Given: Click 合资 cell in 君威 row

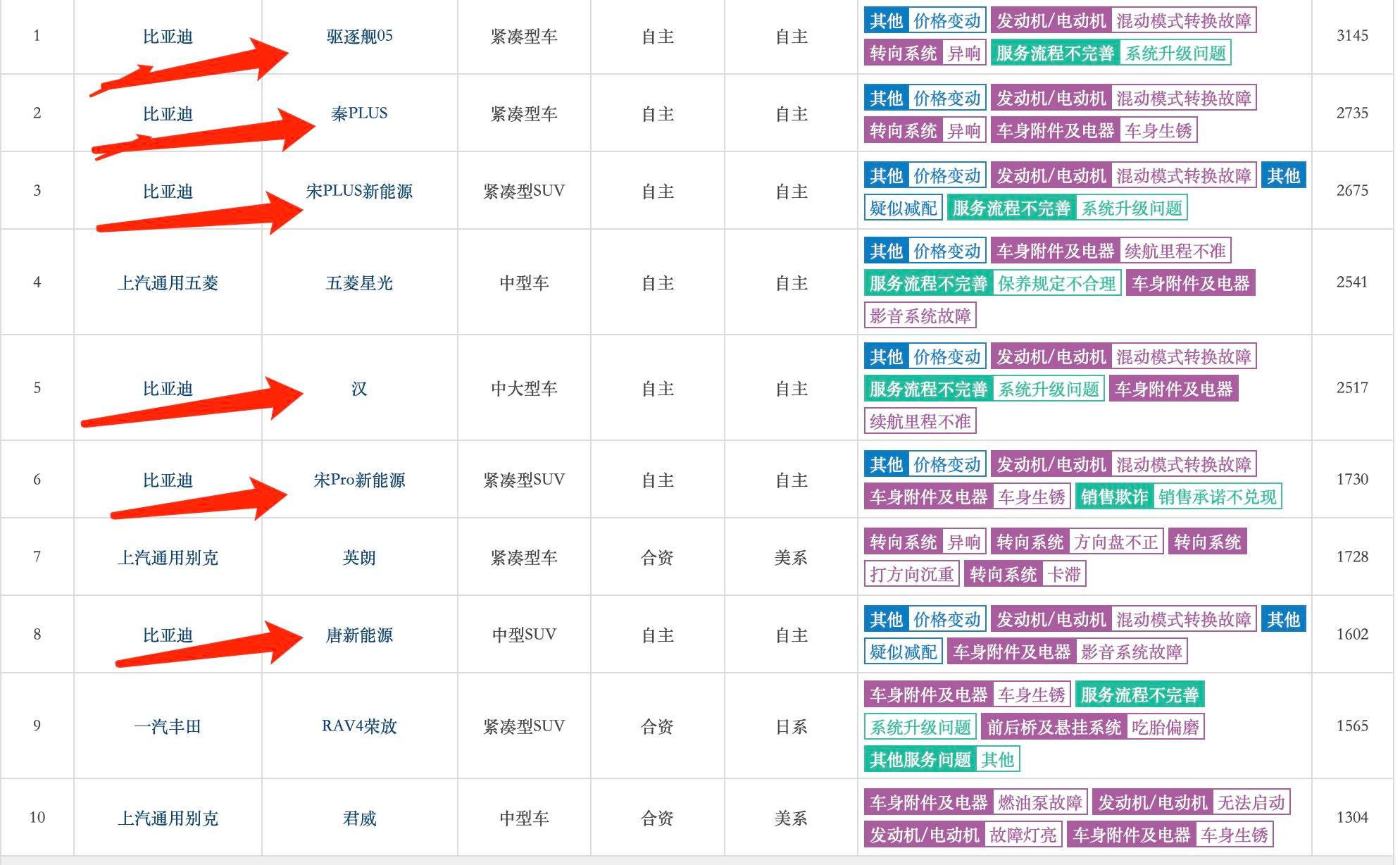Looking at the screenshot, I should coord(657,818).
